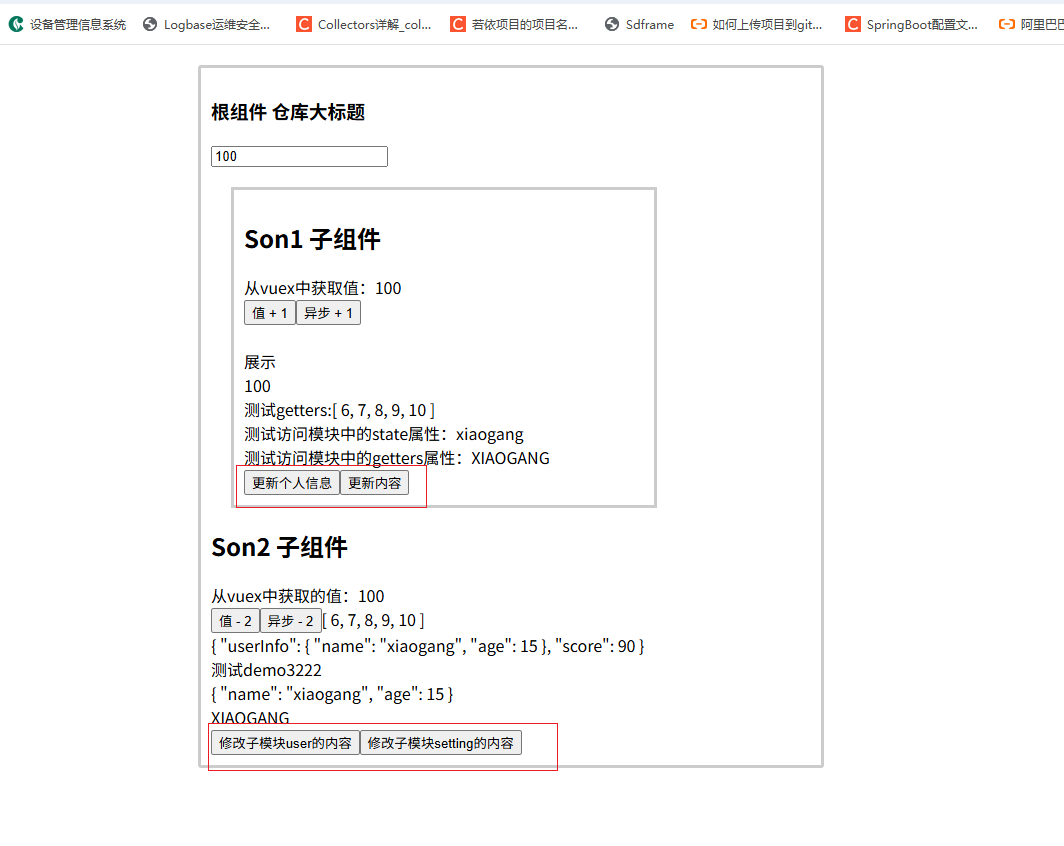Viewport: 1064px width, 846px height.
Task: Click the 异步 + 1 button
Action: pyautogui.click(x=328, y=313)
